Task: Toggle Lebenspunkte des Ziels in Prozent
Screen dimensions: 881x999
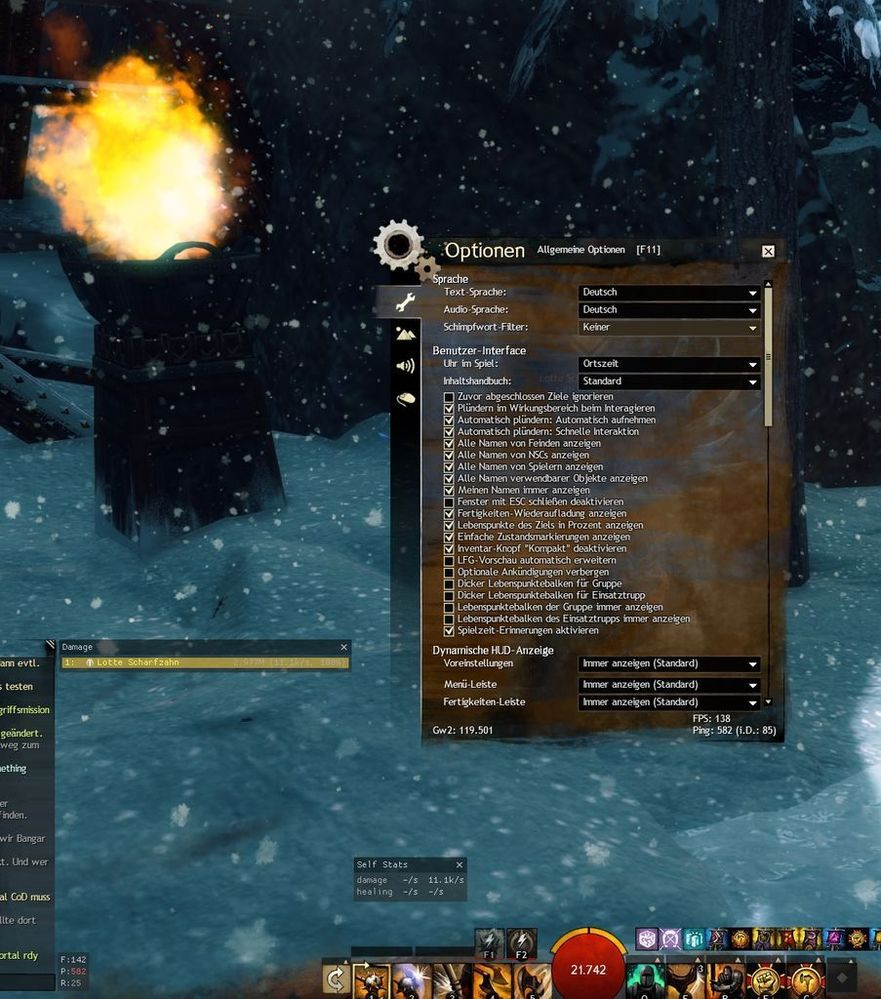Action: click(x=449, y=526)
